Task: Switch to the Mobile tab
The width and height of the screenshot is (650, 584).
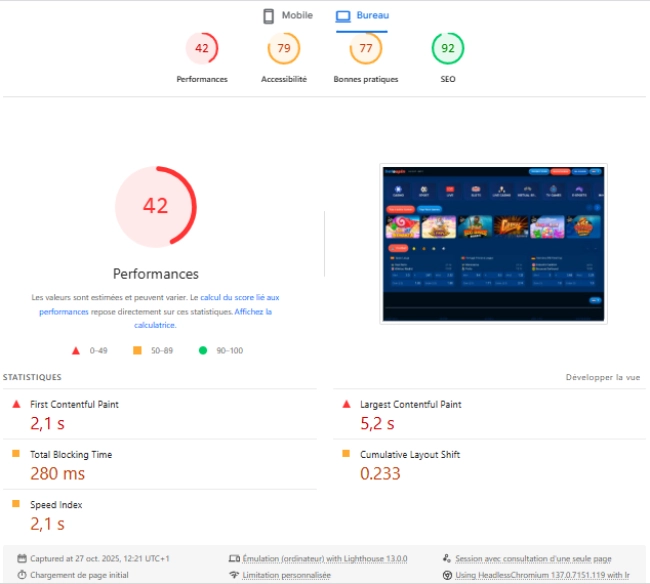Action: click(288, 16)
